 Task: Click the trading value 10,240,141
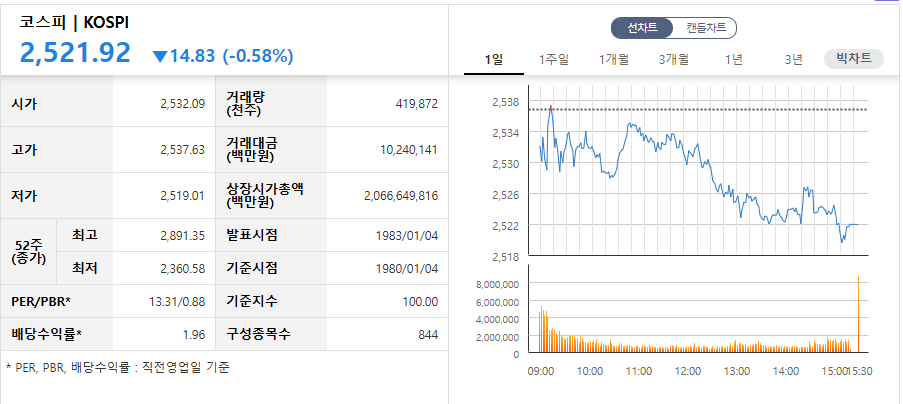click(409, 150)
